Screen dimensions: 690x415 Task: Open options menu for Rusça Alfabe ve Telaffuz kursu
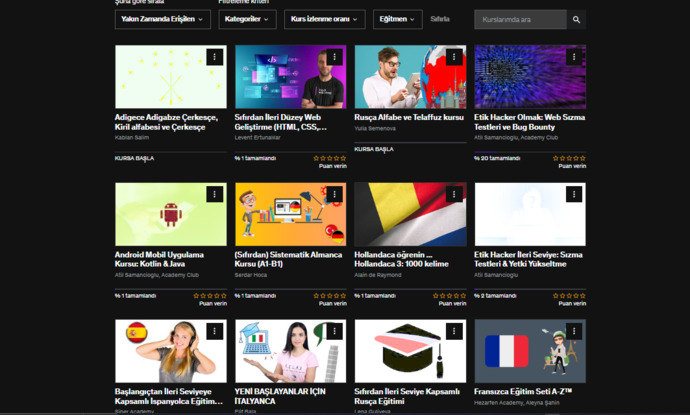coord(454,57)
